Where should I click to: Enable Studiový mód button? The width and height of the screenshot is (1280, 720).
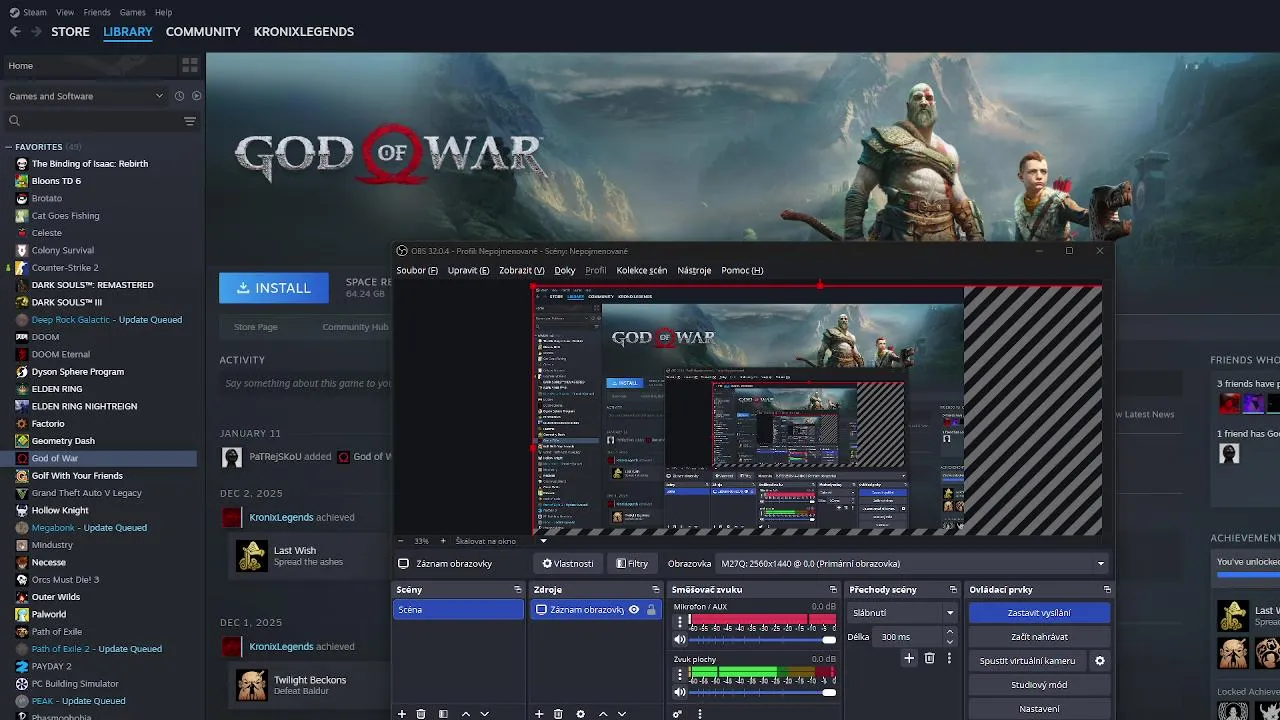click(1039, 685)
